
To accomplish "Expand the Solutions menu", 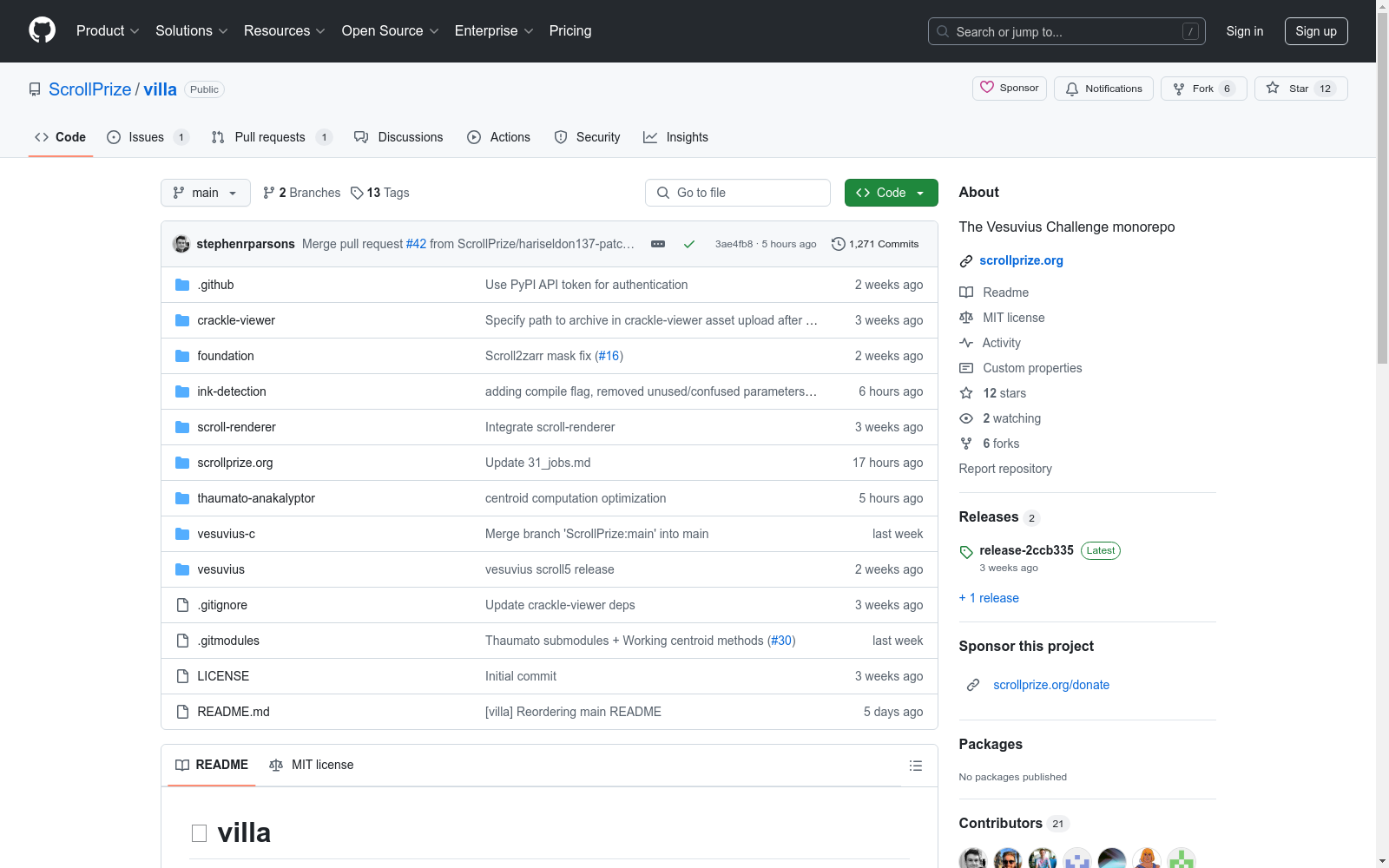I will [192, 31].
